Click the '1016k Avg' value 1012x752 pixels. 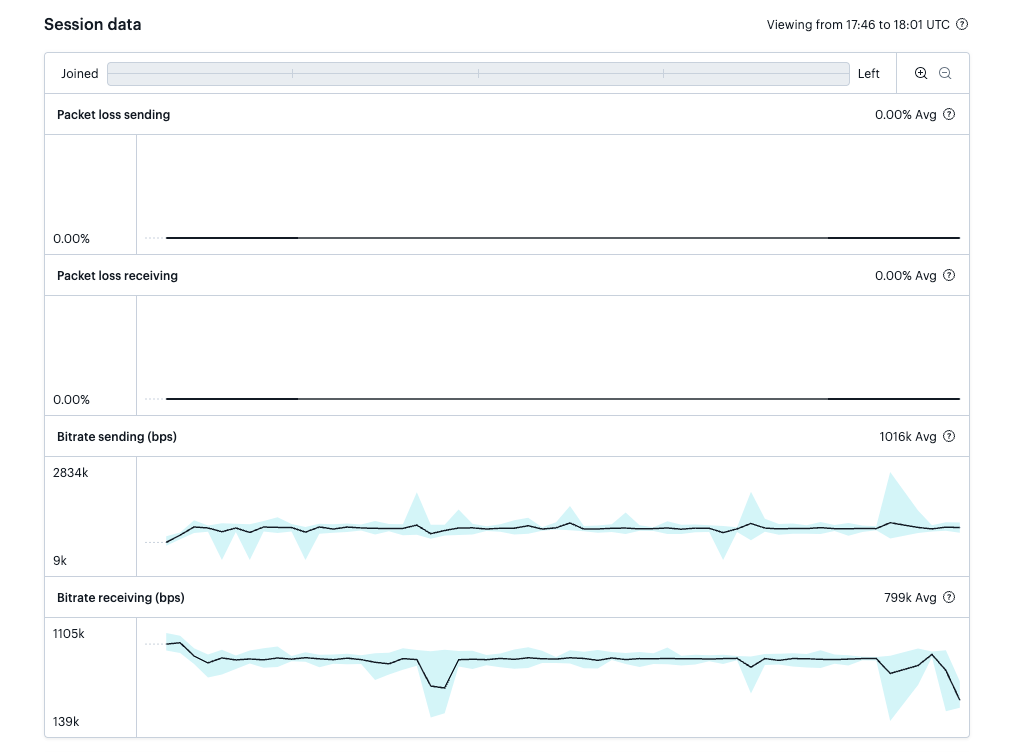pos(907,437)
